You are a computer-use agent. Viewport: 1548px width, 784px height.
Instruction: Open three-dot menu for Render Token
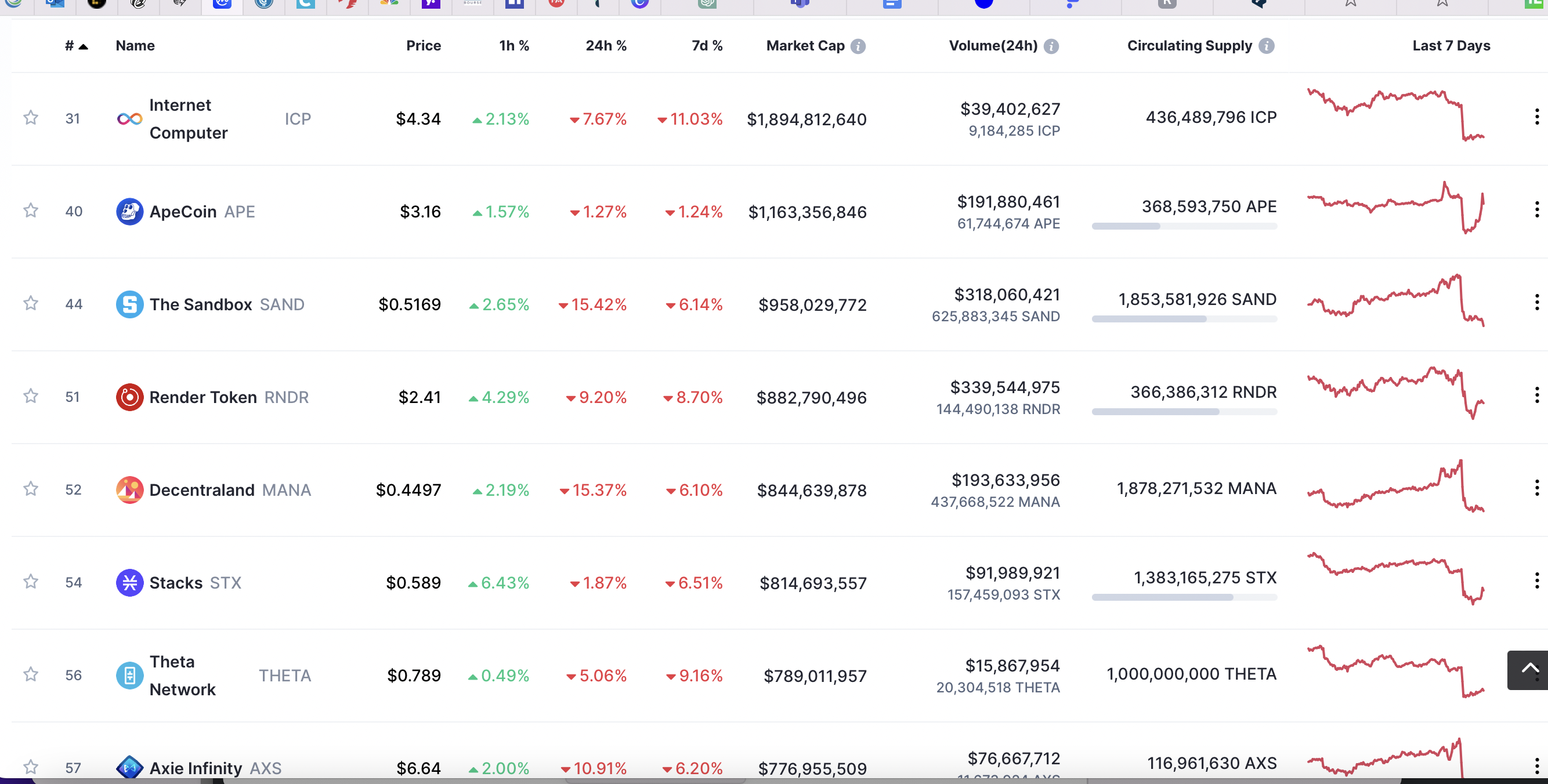(x=1536, y=395)
